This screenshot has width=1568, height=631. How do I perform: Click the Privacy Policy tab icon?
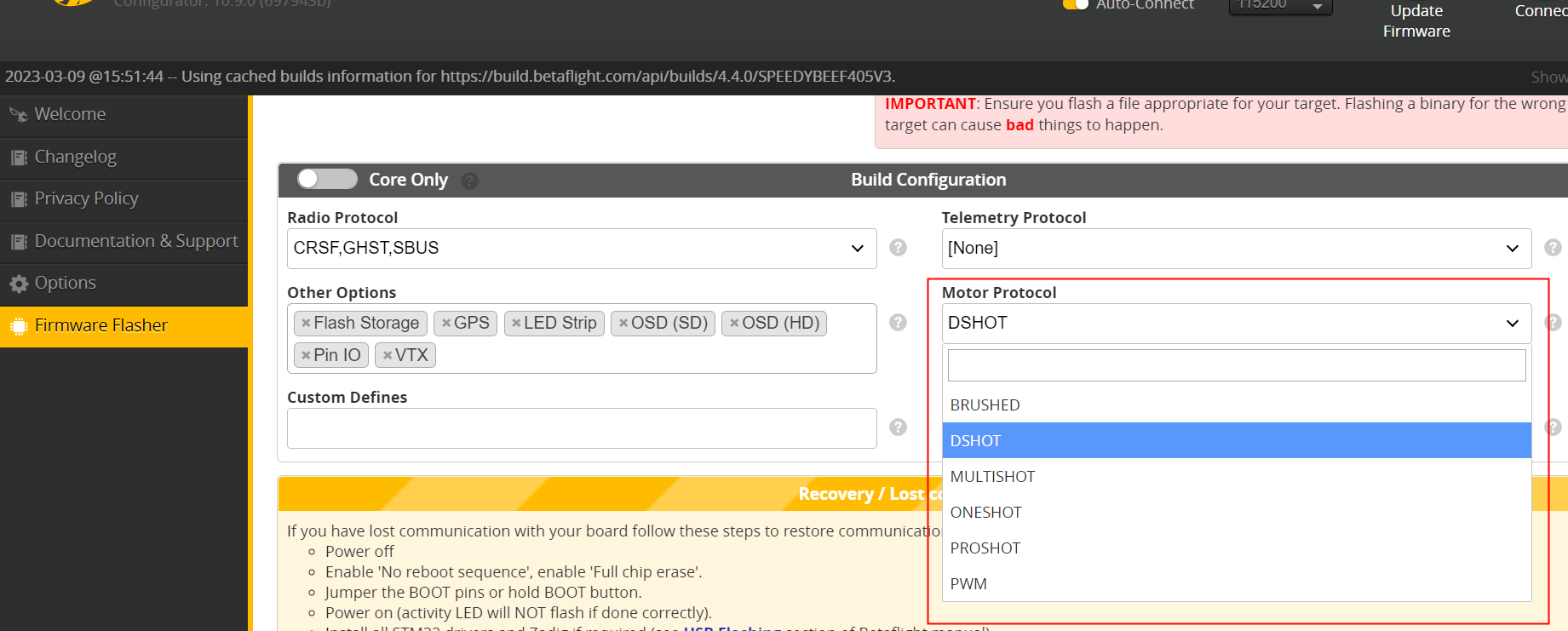pyautogui.click(x=19, y=199)
